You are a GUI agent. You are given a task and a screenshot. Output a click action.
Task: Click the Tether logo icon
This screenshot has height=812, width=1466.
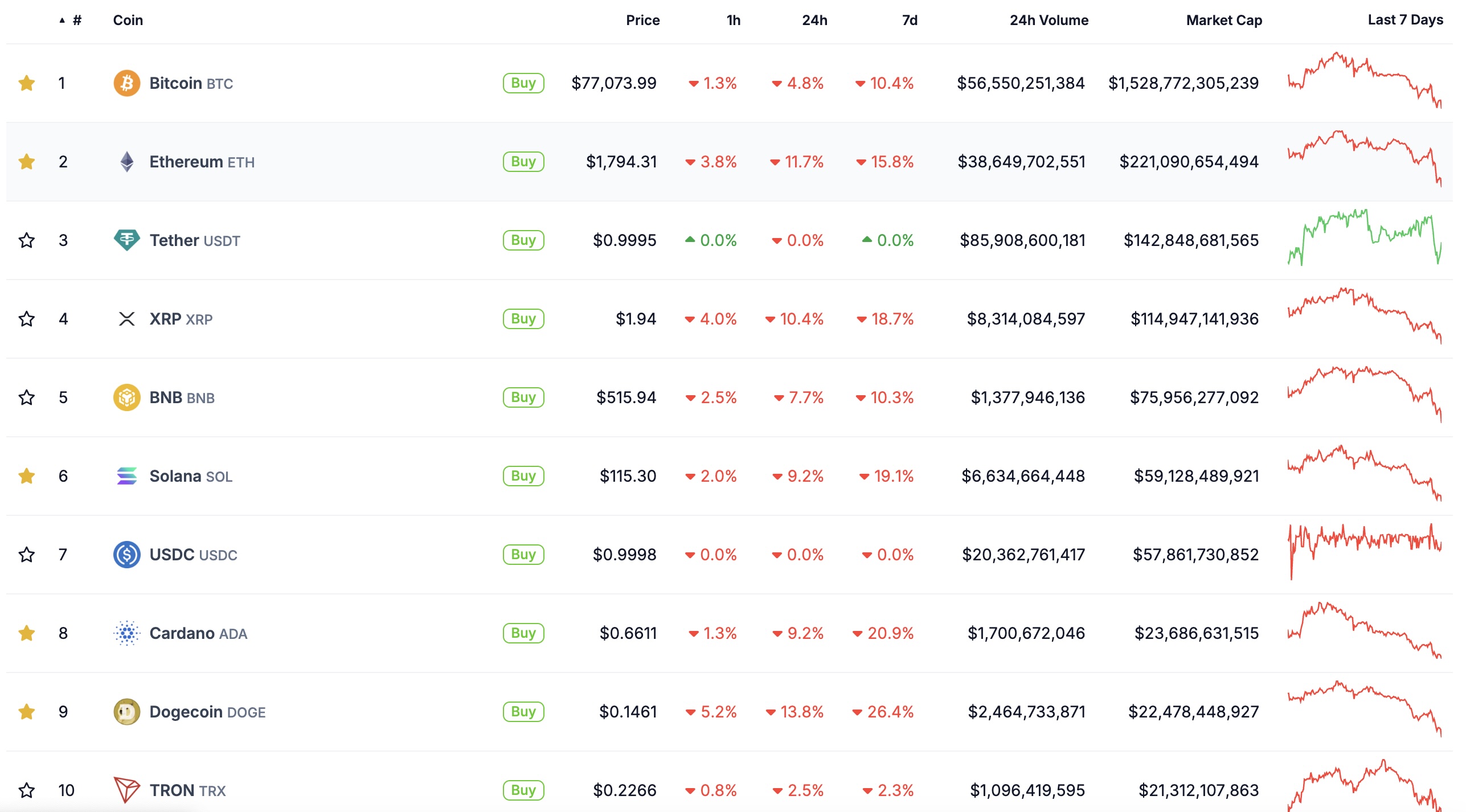(x=126, y=240)
